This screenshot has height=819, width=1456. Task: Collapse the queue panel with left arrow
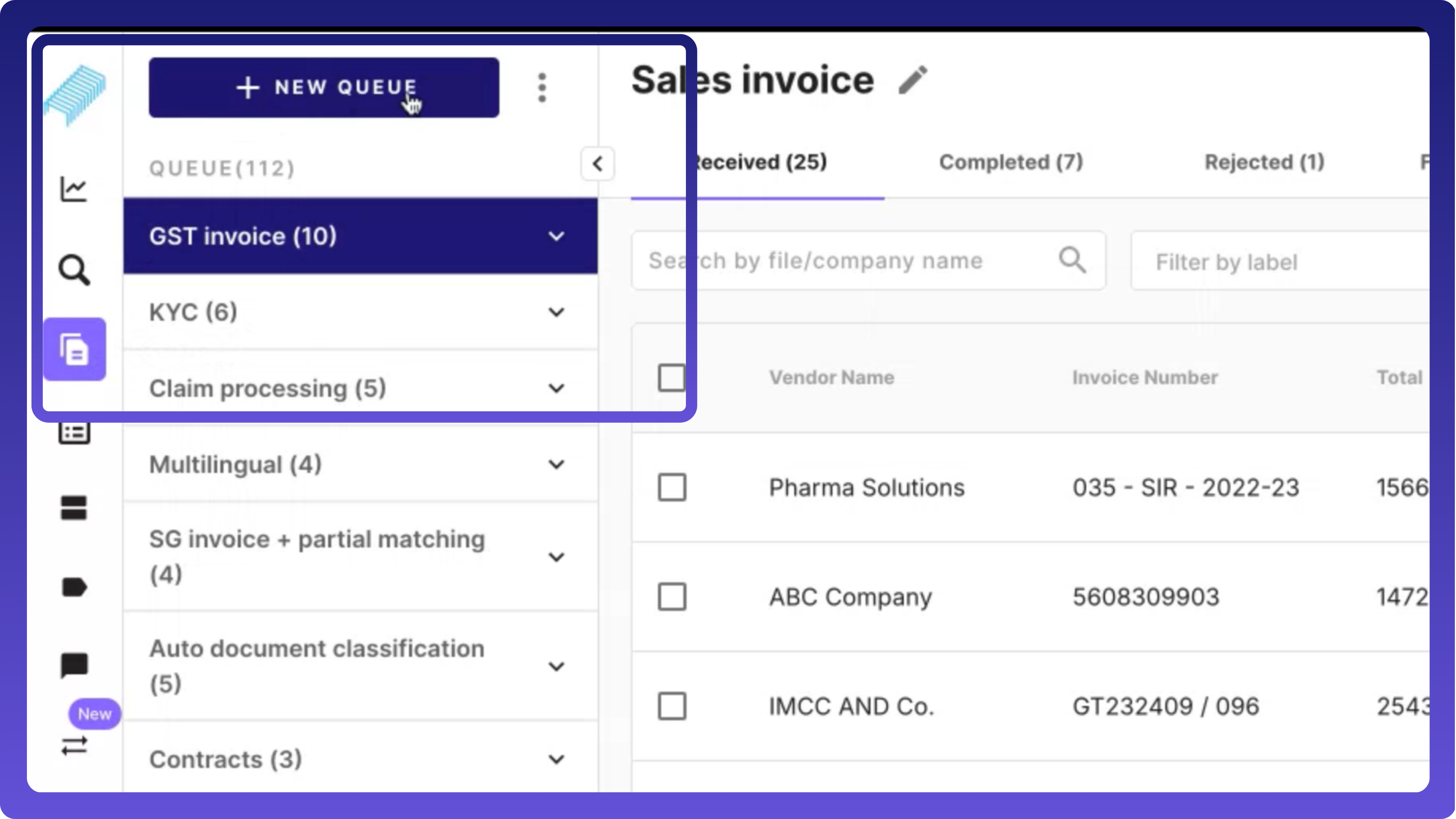598,164
